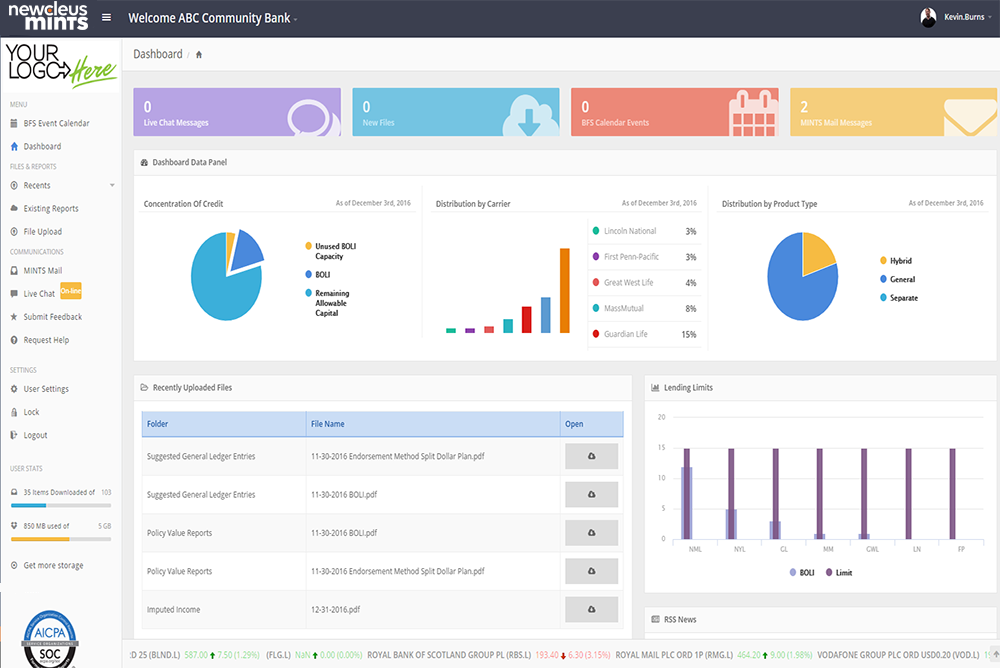
Task: Open File Upload from the sidebar
Action: point(42,232)
